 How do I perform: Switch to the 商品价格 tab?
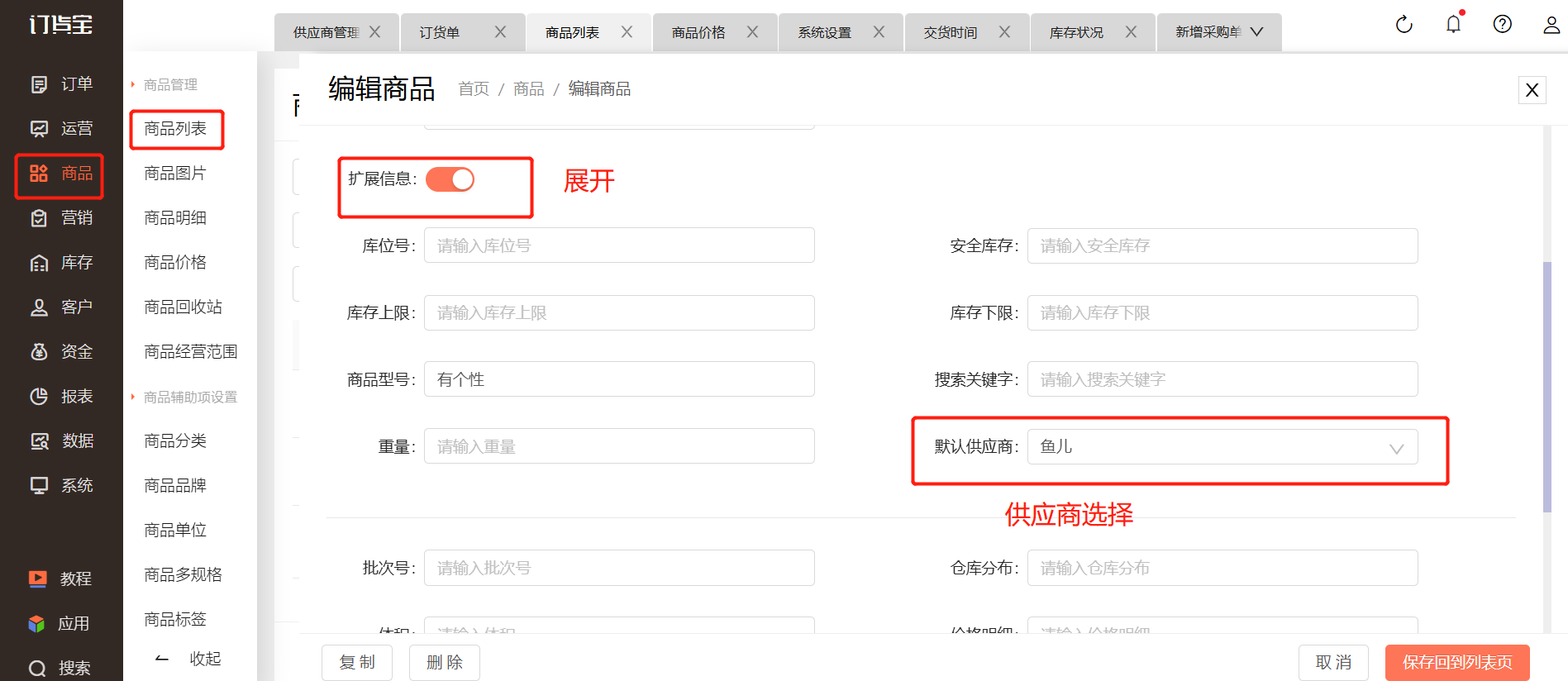pos(698,32)
